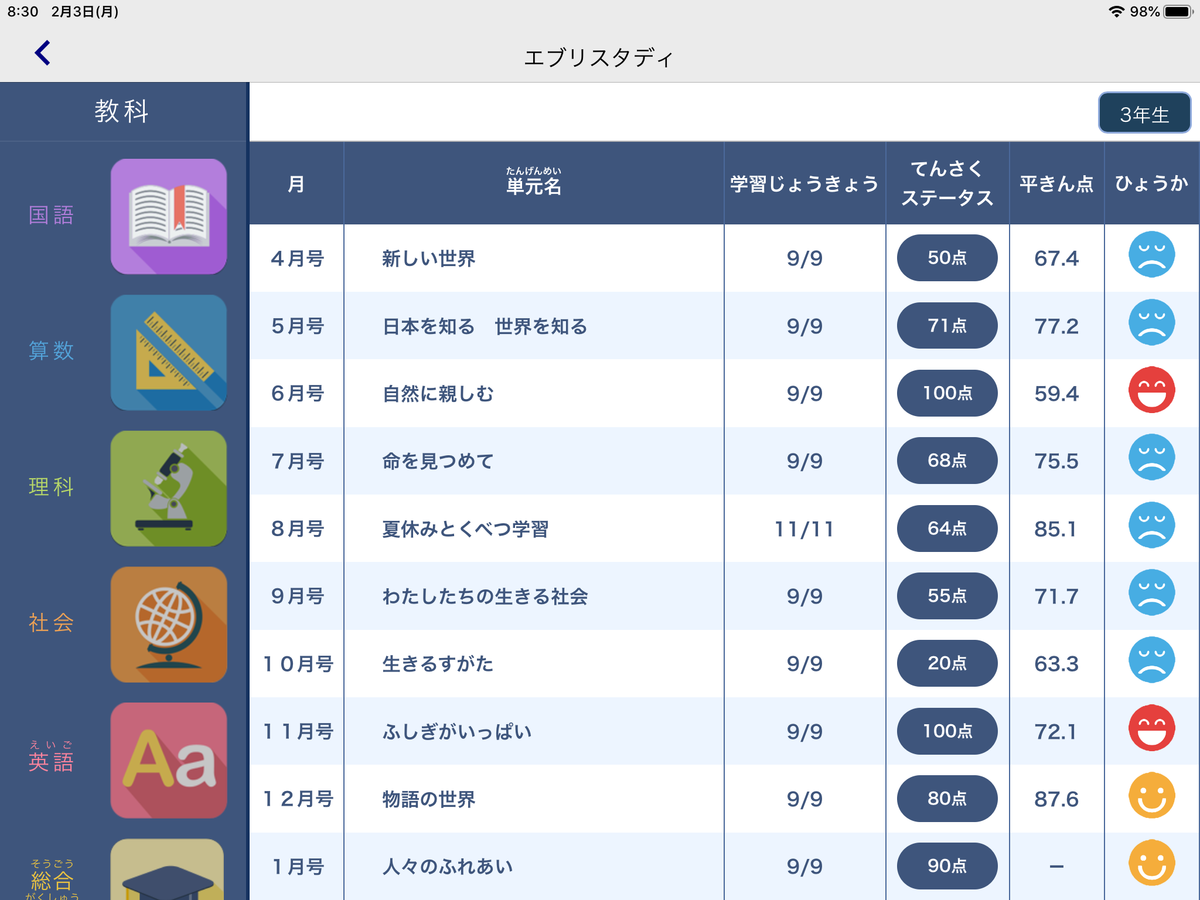Tap the red laughing face for 6月号
The image size is (1200, 900).
click(1151, 390)
